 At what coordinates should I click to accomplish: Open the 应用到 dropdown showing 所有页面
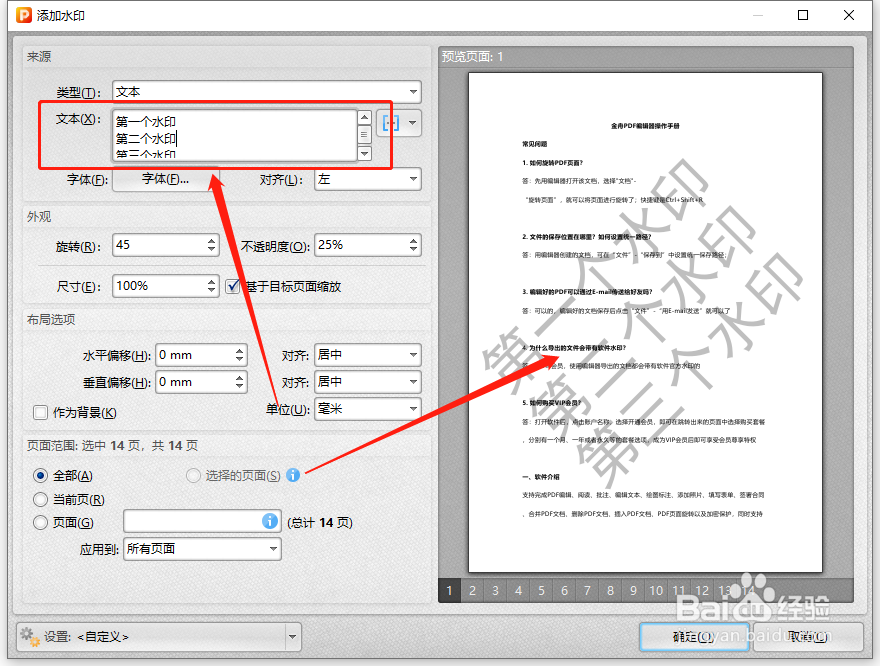pos(202,549)
